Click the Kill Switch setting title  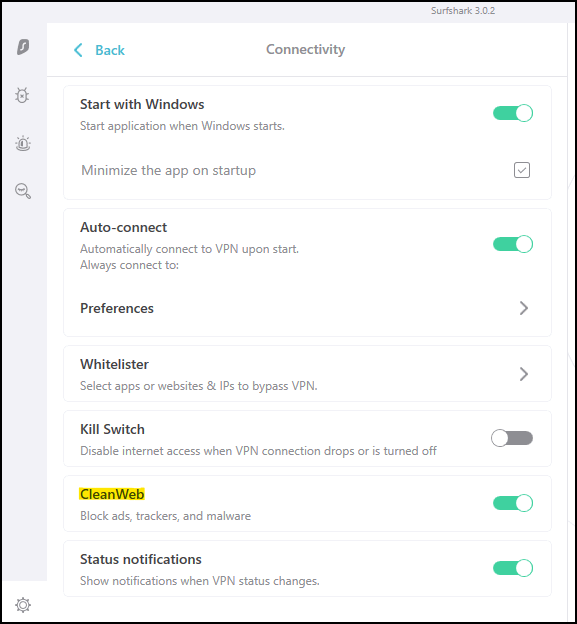tap(112, 429)
